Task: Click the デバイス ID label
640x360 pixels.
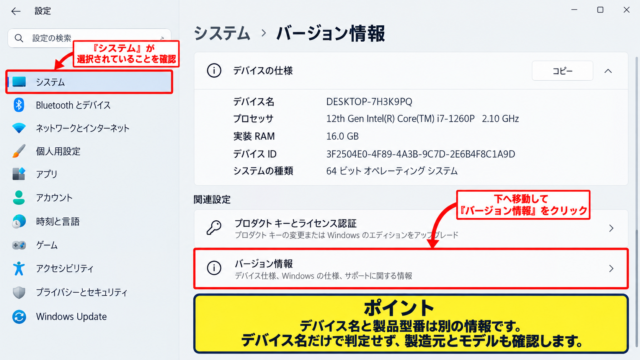Action: click(x=255, y=154)
